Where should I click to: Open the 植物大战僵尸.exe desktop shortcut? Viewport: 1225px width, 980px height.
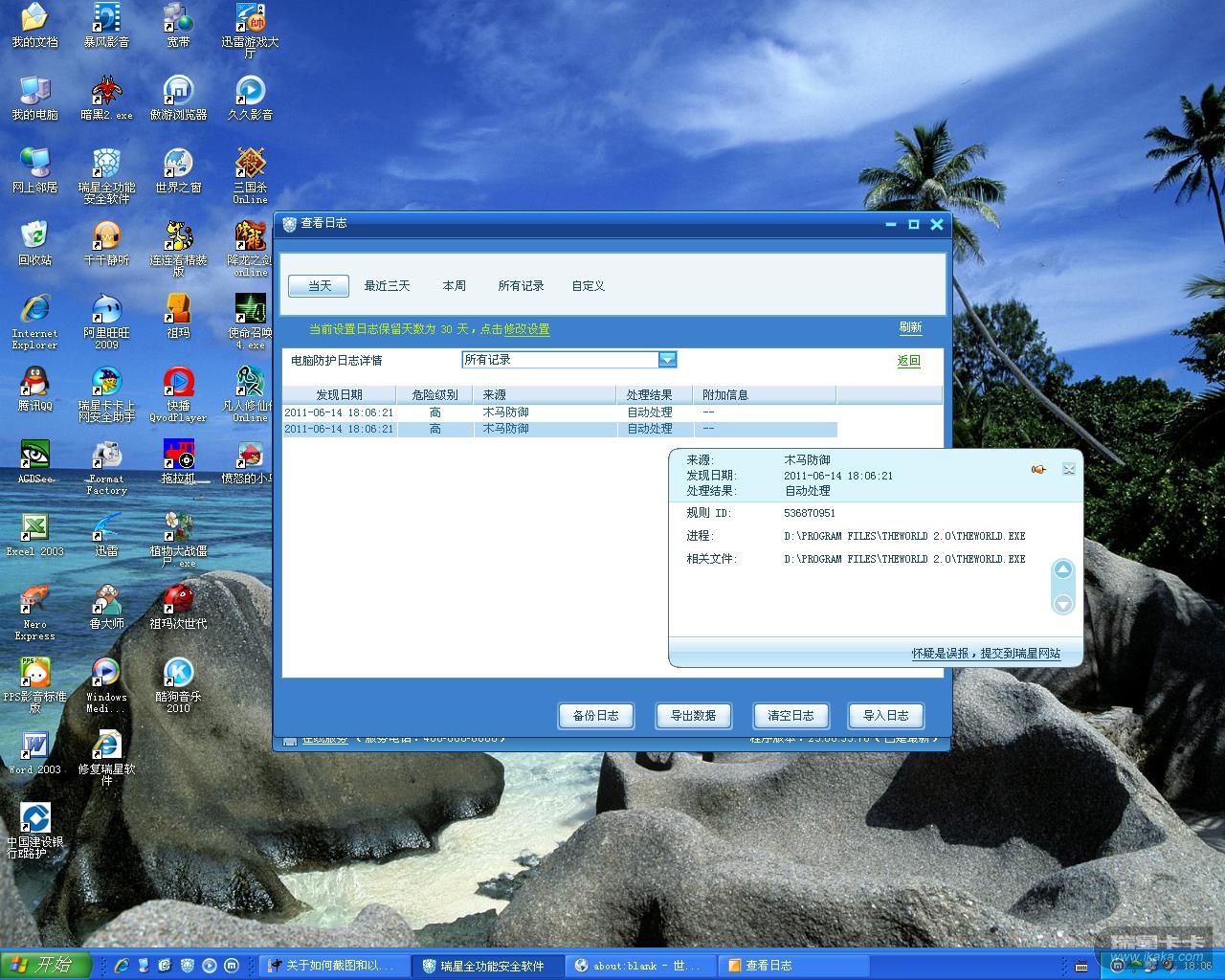[178, 540]
